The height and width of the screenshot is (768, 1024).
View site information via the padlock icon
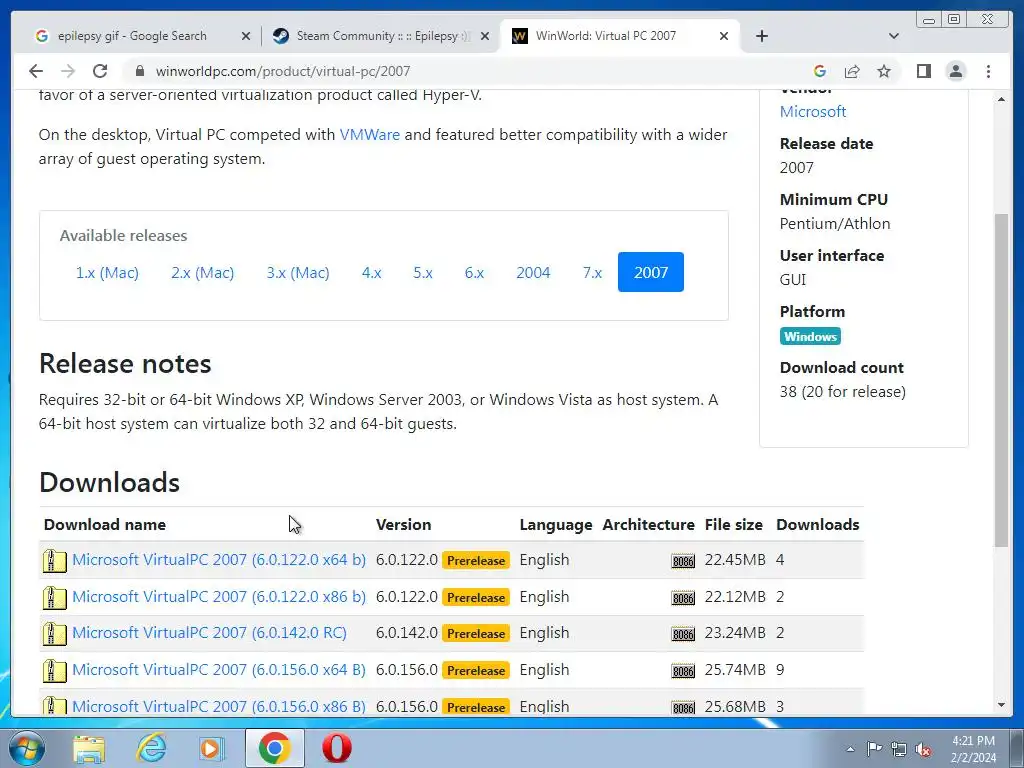coord(139,71)
